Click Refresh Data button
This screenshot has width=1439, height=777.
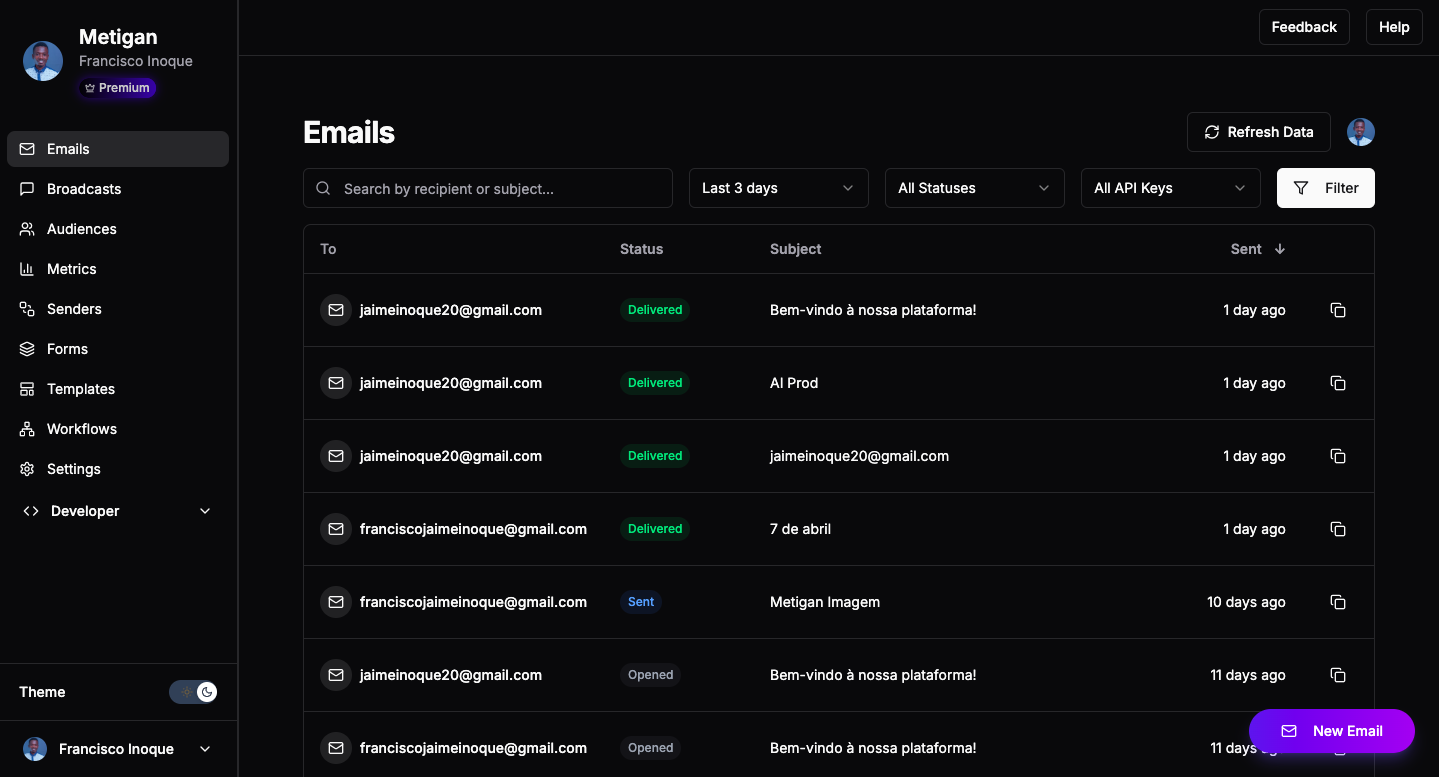[1259, 132]
